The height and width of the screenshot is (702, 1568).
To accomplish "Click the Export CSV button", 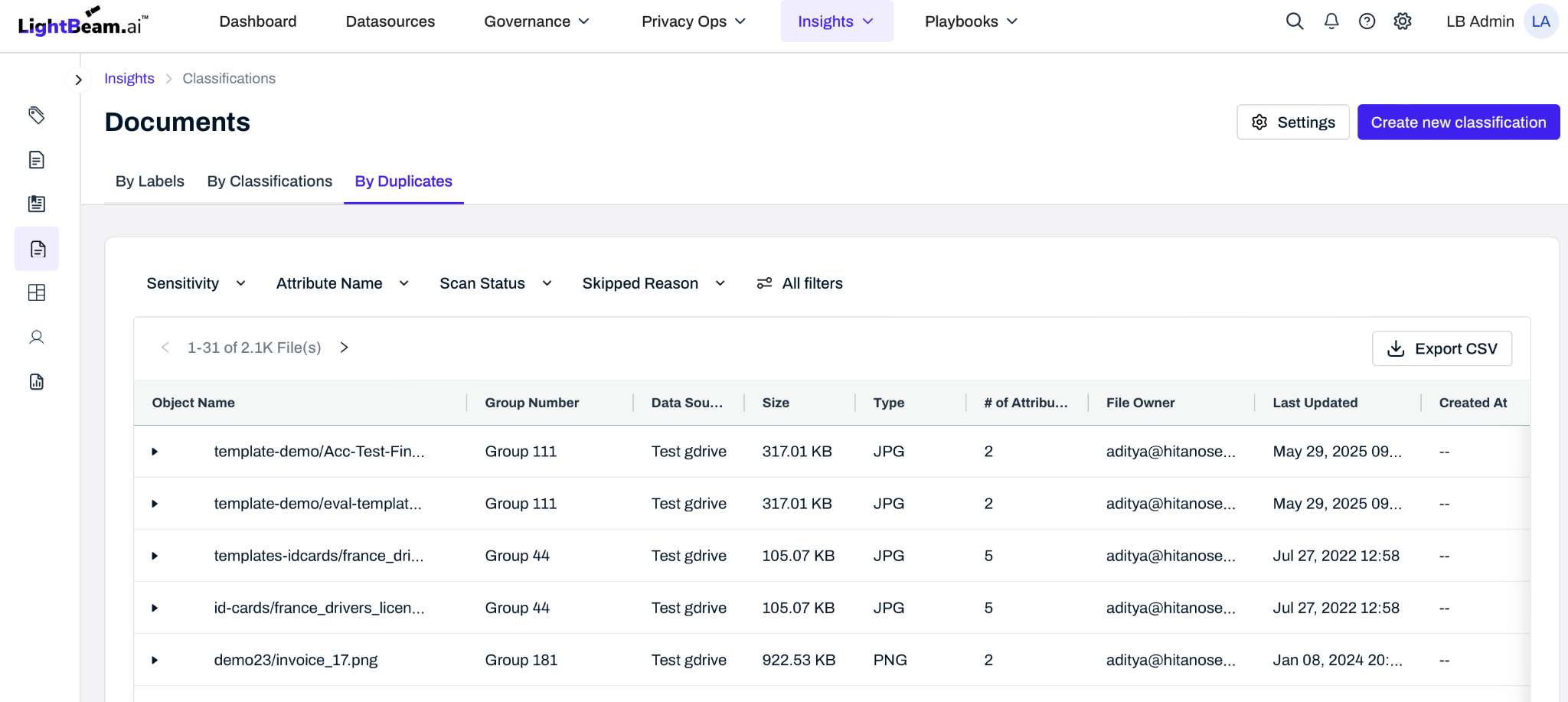I will tap(1442, 348).
